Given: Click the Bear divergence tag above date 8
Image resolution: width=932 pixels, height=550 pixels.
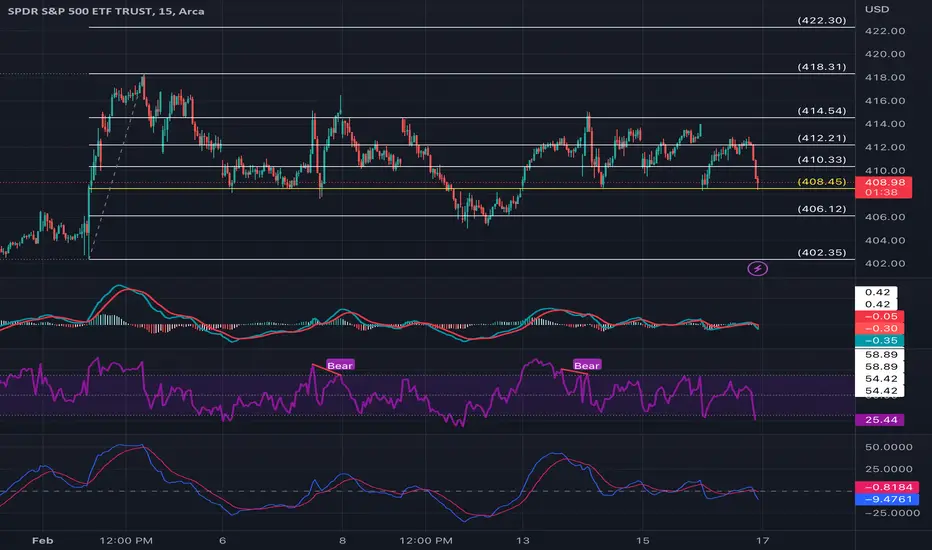Looking at the screenshot, I should click(340, 365).
